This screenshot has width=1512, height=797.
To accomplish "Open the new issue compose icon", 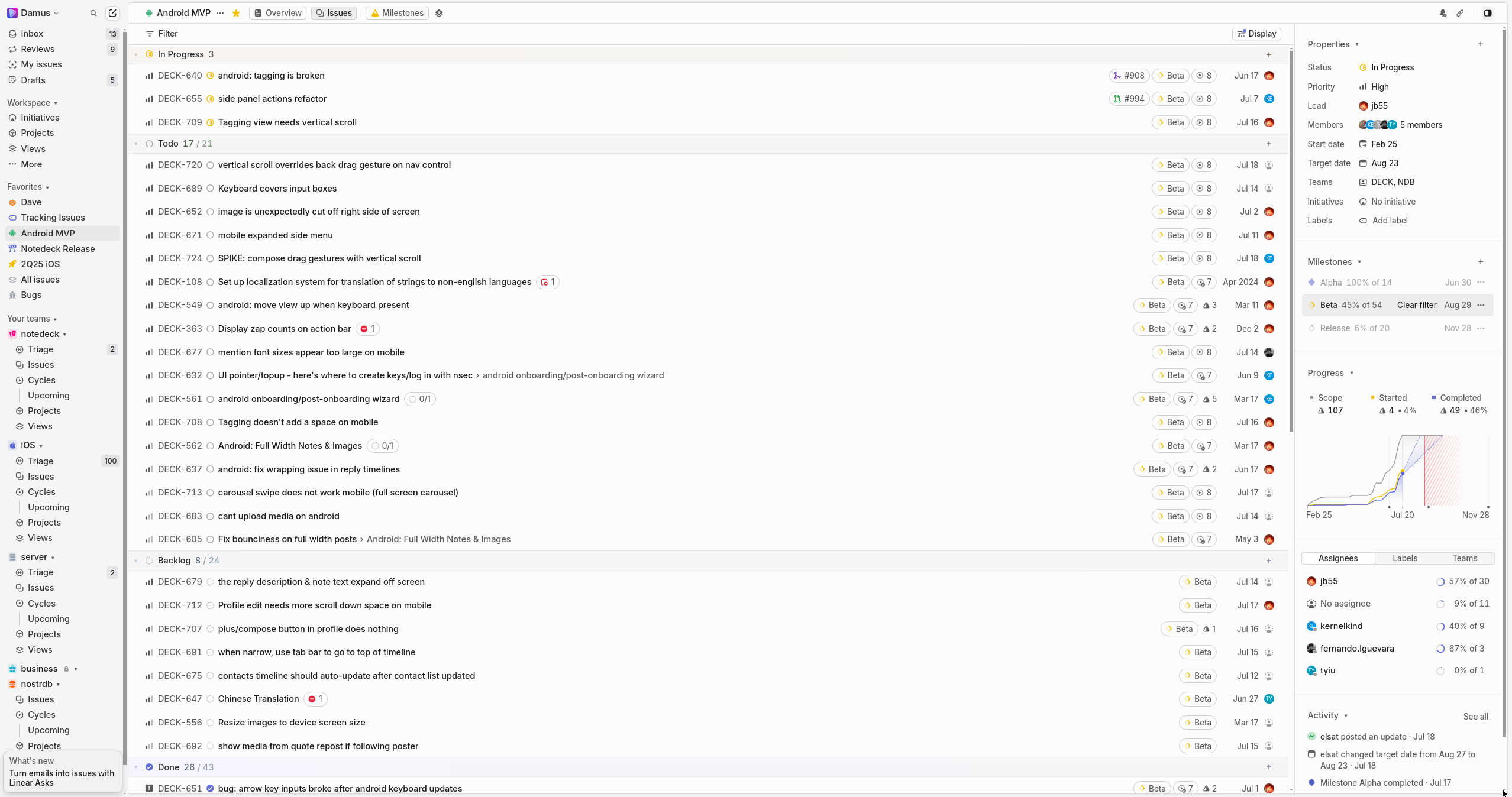I will tap(112, 13).
